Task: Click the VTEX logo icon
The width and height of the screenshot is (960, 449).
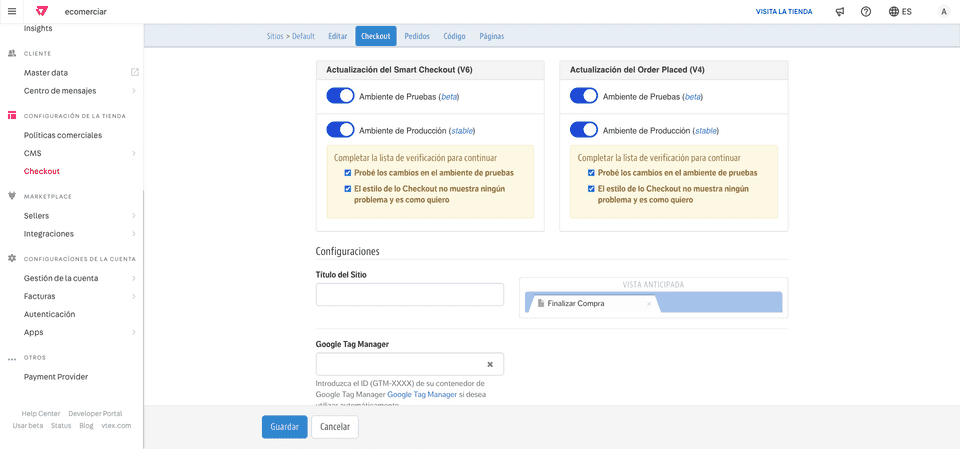Action: point(41,11)
